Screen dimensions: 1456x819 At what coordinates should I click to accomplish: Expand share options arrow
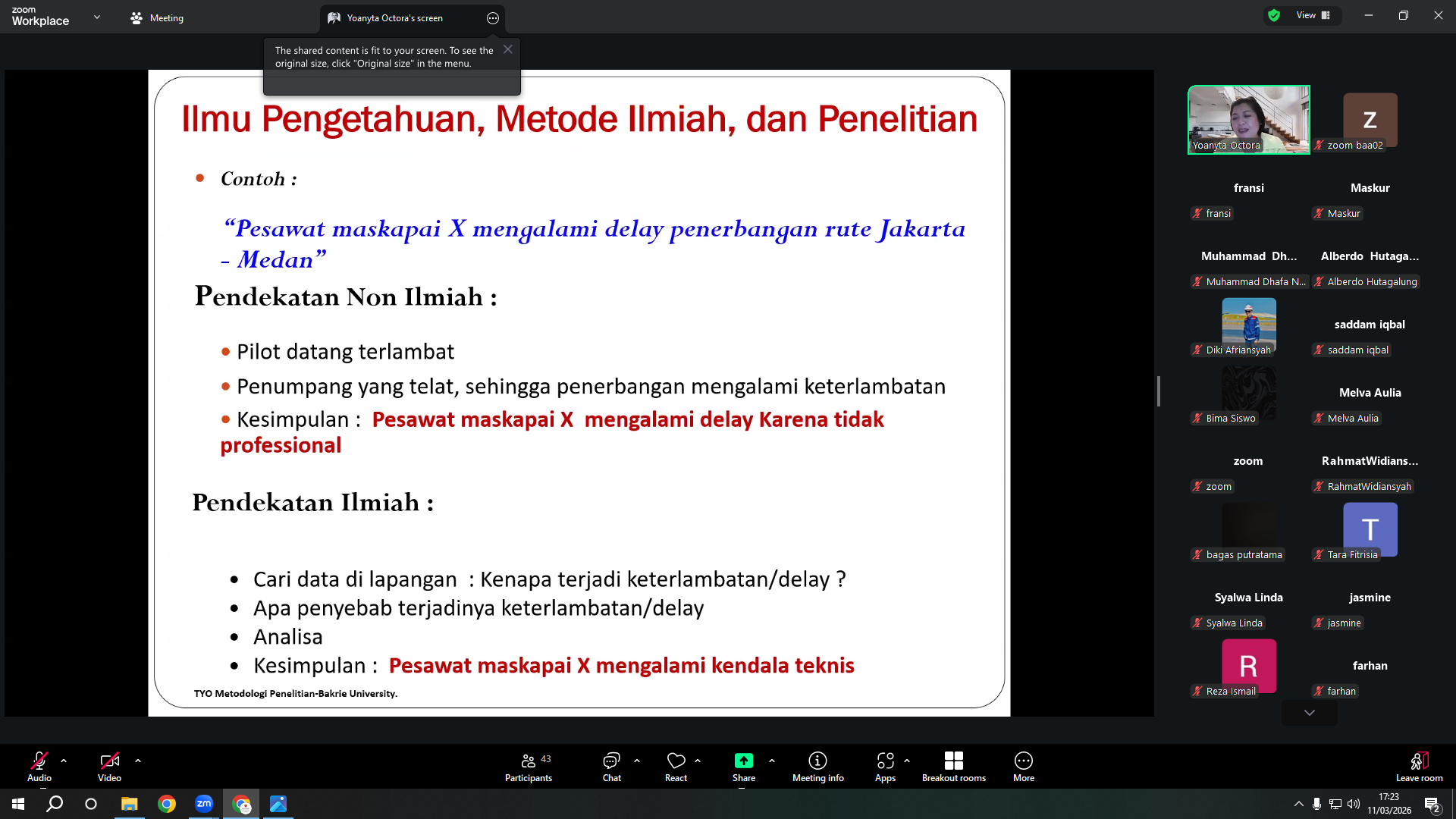point(772,760)
